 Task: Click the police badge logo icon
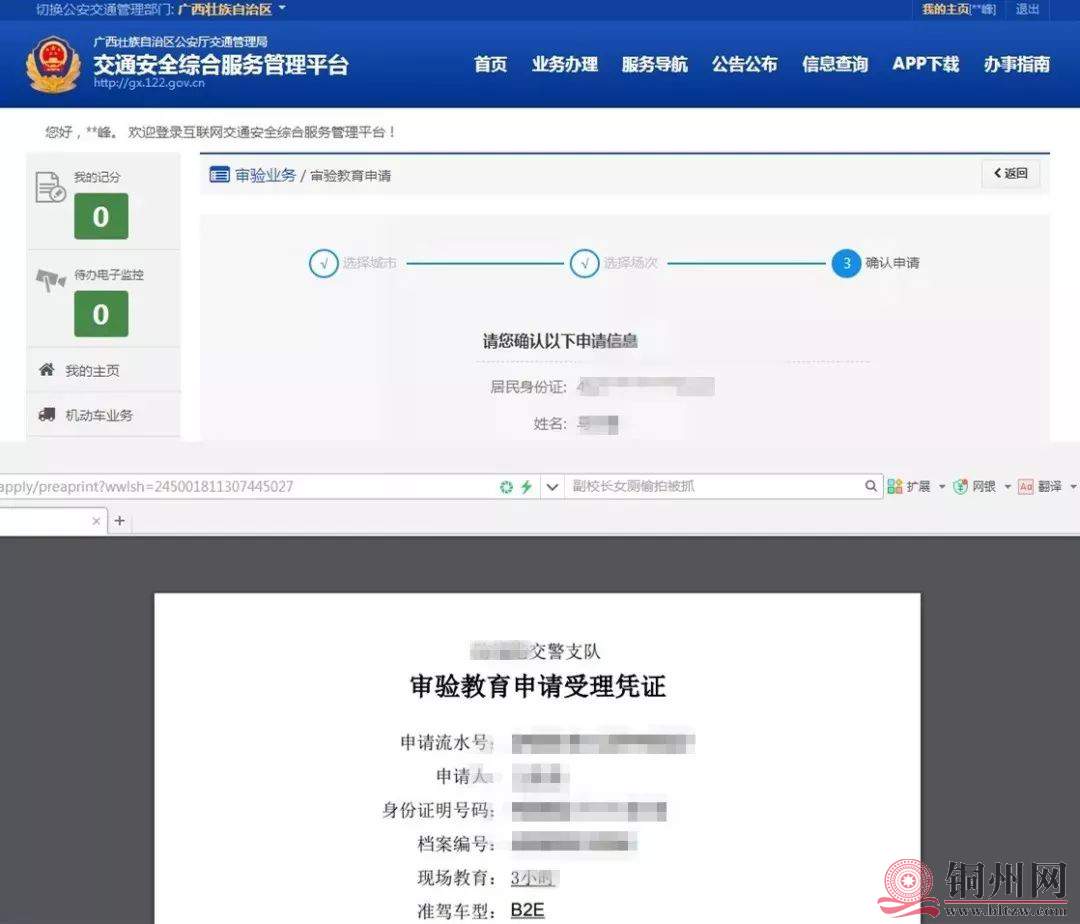click(x=52, y=64)
